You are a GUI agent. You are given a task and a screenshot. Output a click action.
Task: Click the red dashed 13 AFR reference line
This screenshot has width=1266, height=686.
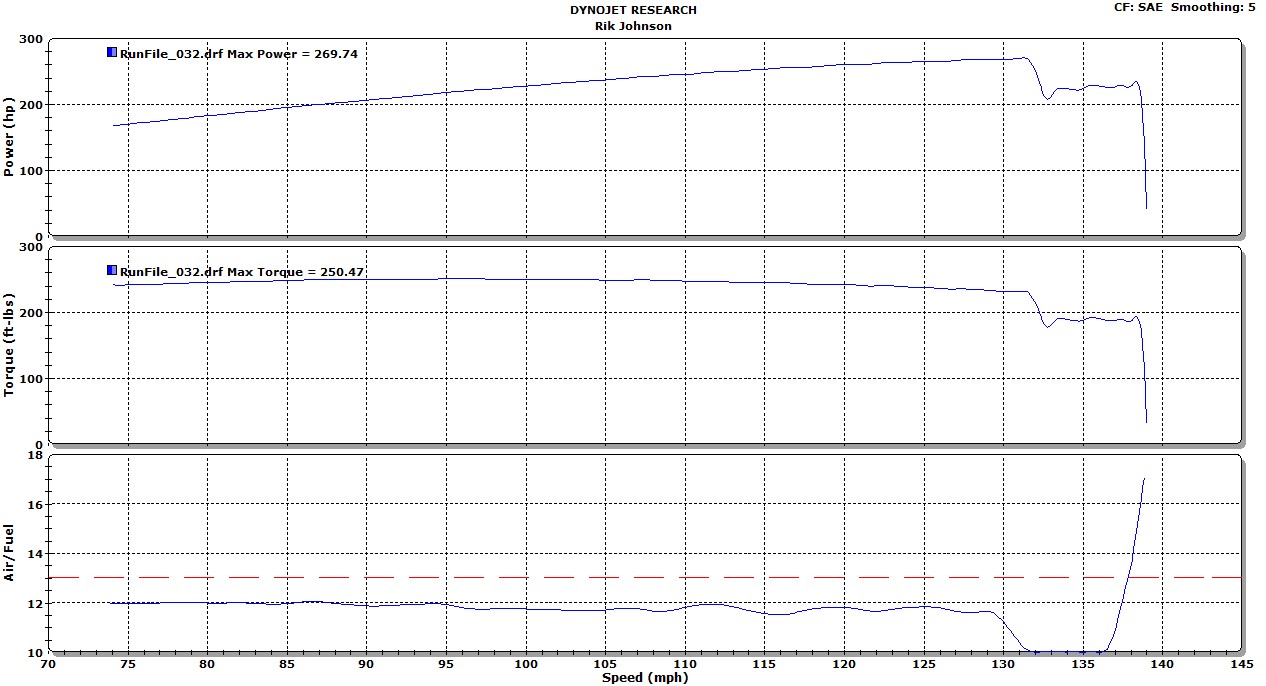coord(645,577)
